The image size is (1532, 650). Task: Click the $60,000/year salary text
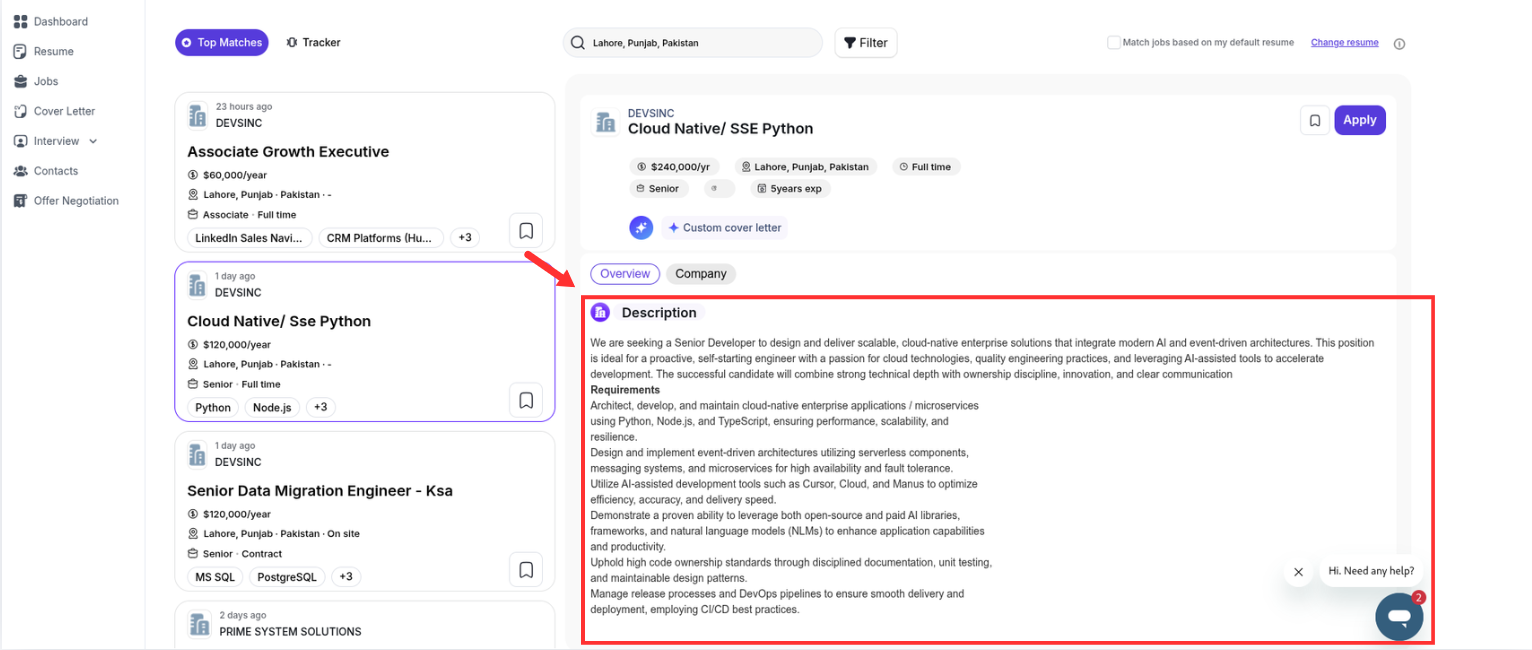click(235, 175)
